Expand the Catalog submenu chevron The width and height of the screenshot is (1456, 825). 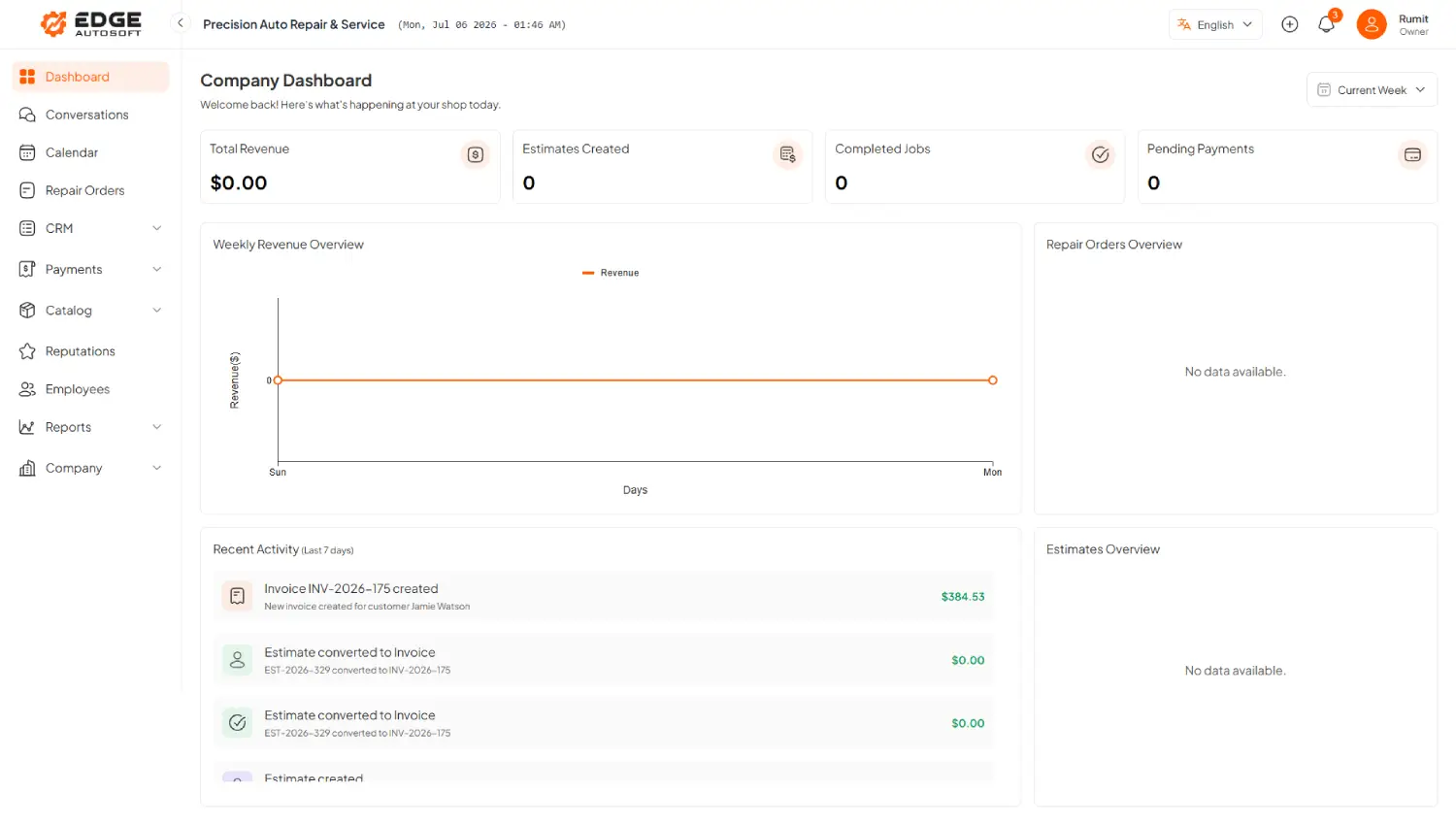tap(156, 311)
